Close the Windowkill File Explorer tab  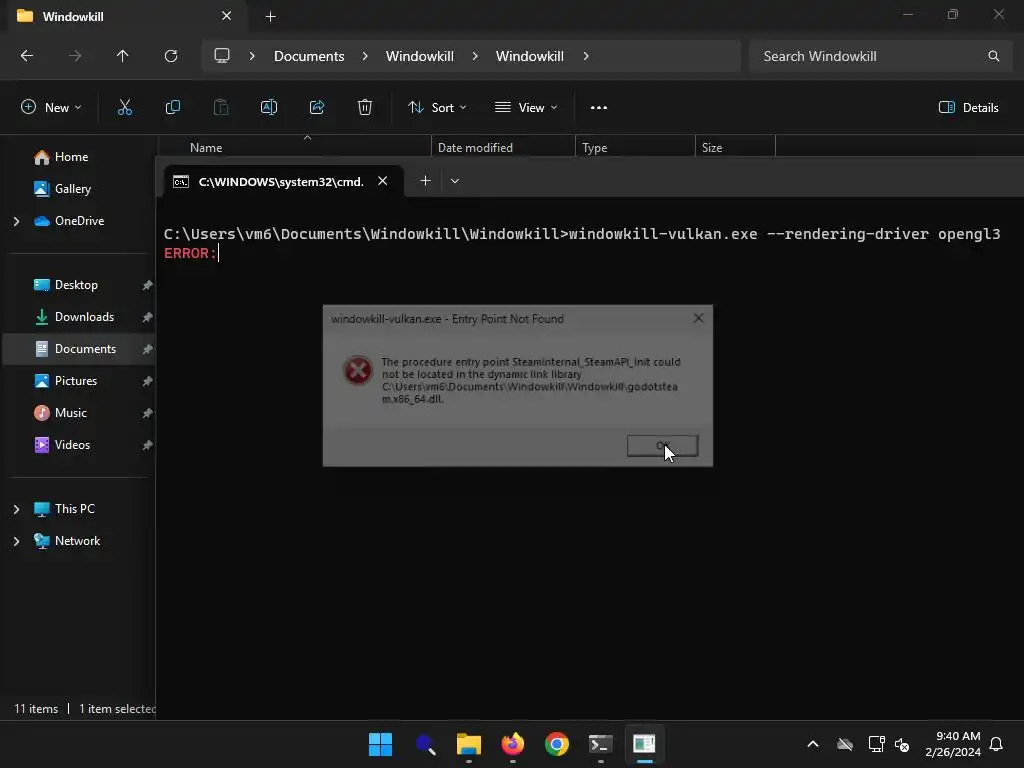coord(227,16)
